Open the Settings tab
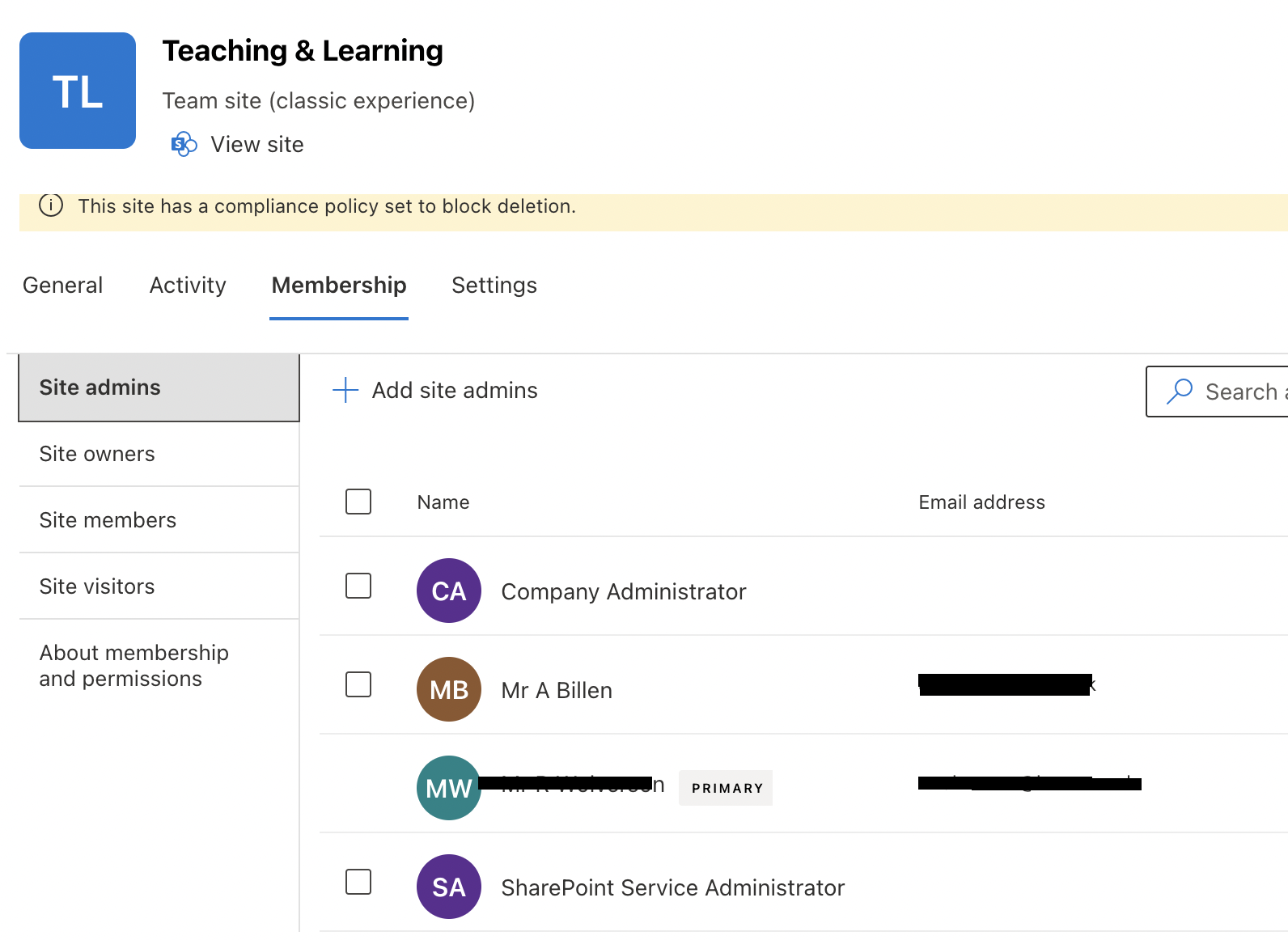1288x940 pixels. 494,285
